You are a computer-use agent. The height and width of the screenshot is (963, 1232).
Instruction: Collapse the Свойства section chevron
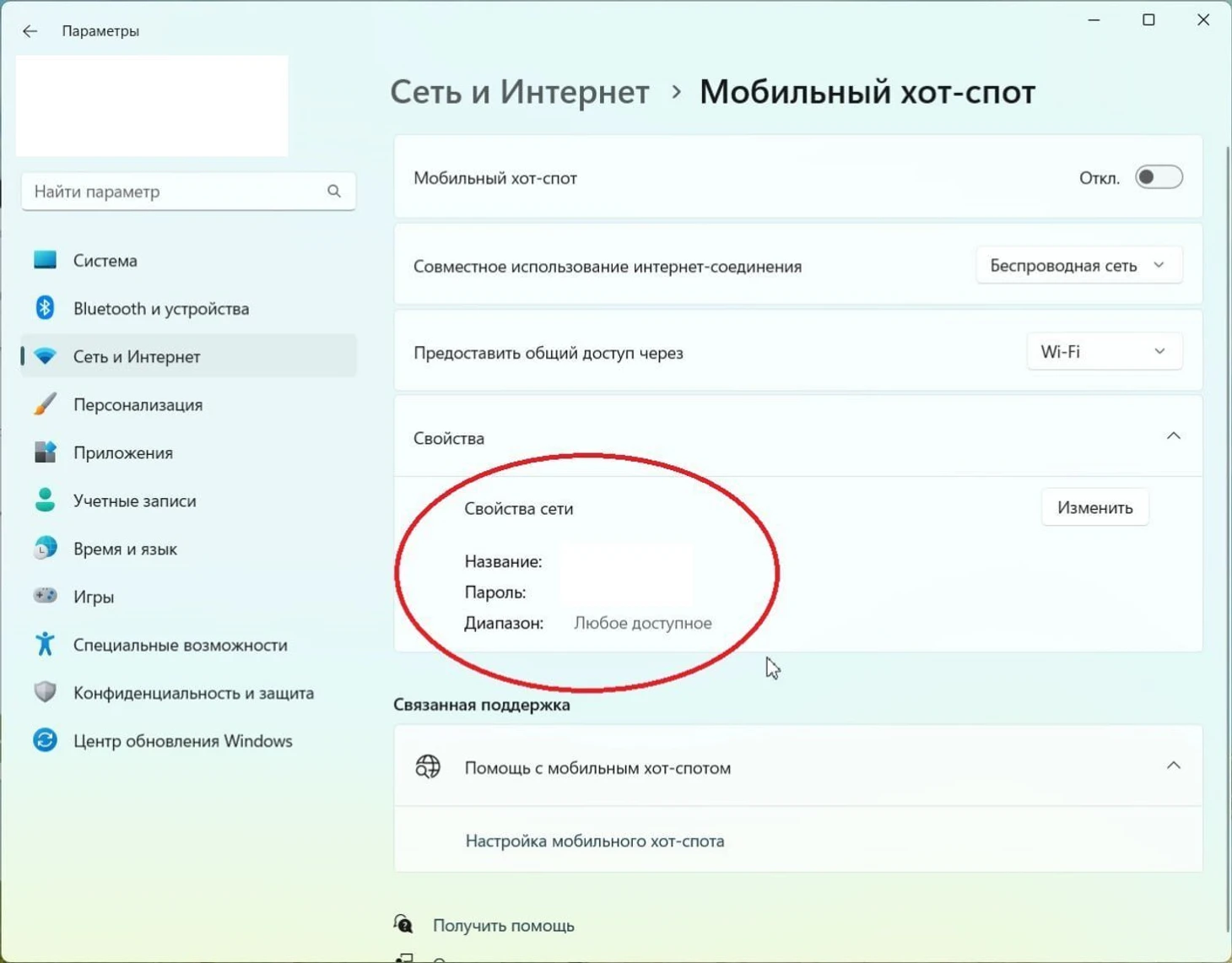[x=1173, y=436]
